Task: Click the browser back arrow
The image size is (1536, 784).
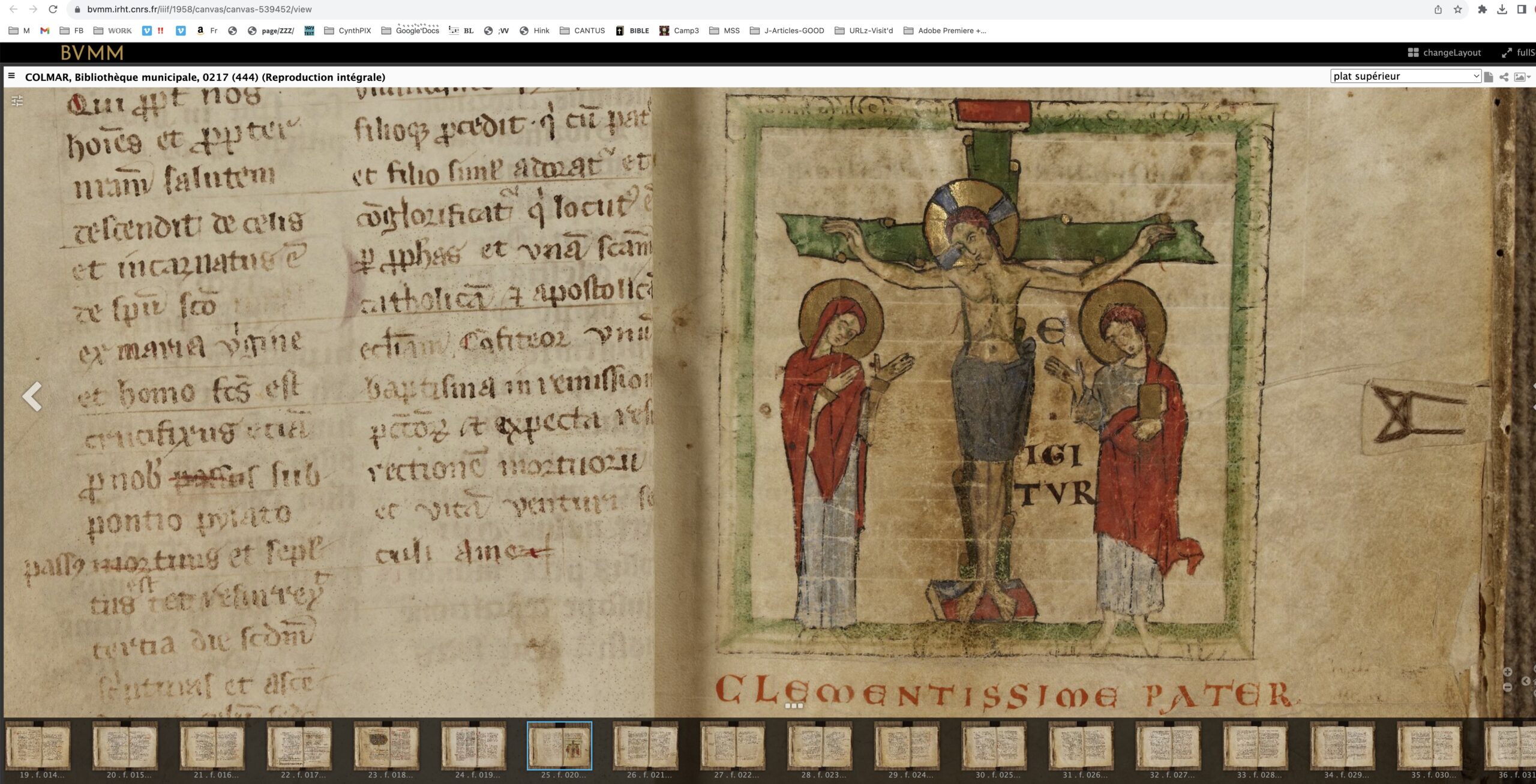Action: pos(13,9)
